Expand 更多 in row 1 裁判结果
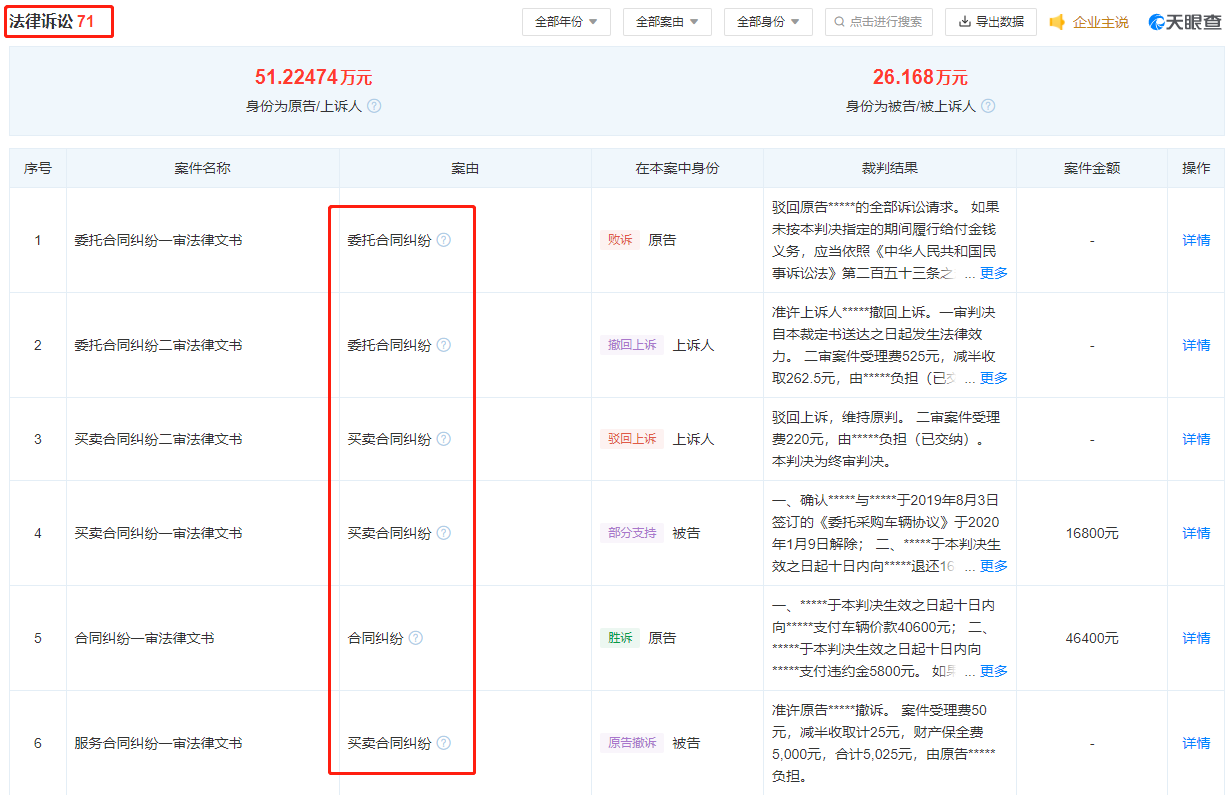The width and height of the screenshot is (1231, 795). pyautogui.click(x=993, y=273)
